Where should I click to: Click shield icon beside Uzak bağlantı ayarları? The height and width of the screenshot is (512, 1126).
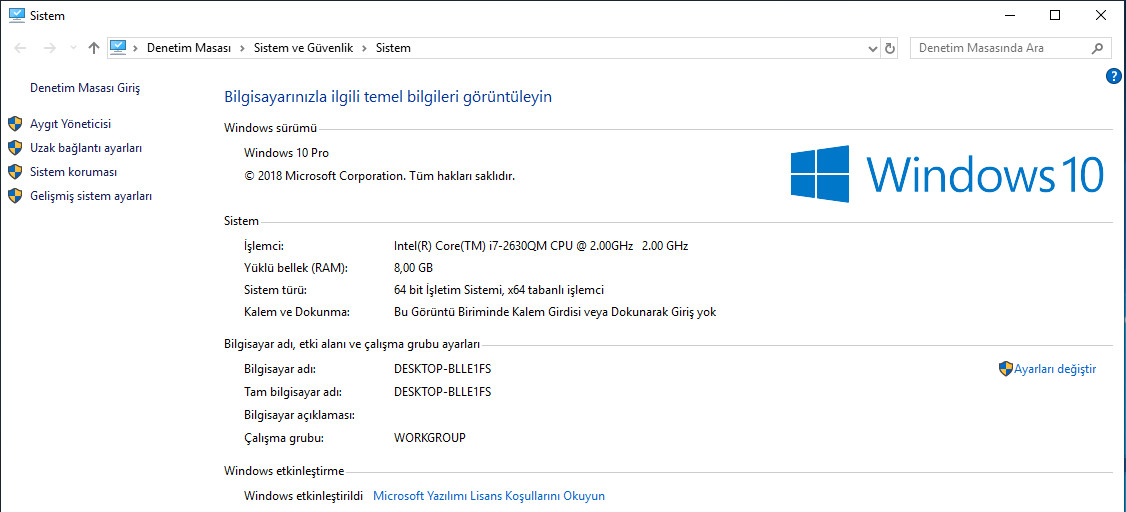coord(15,148)
